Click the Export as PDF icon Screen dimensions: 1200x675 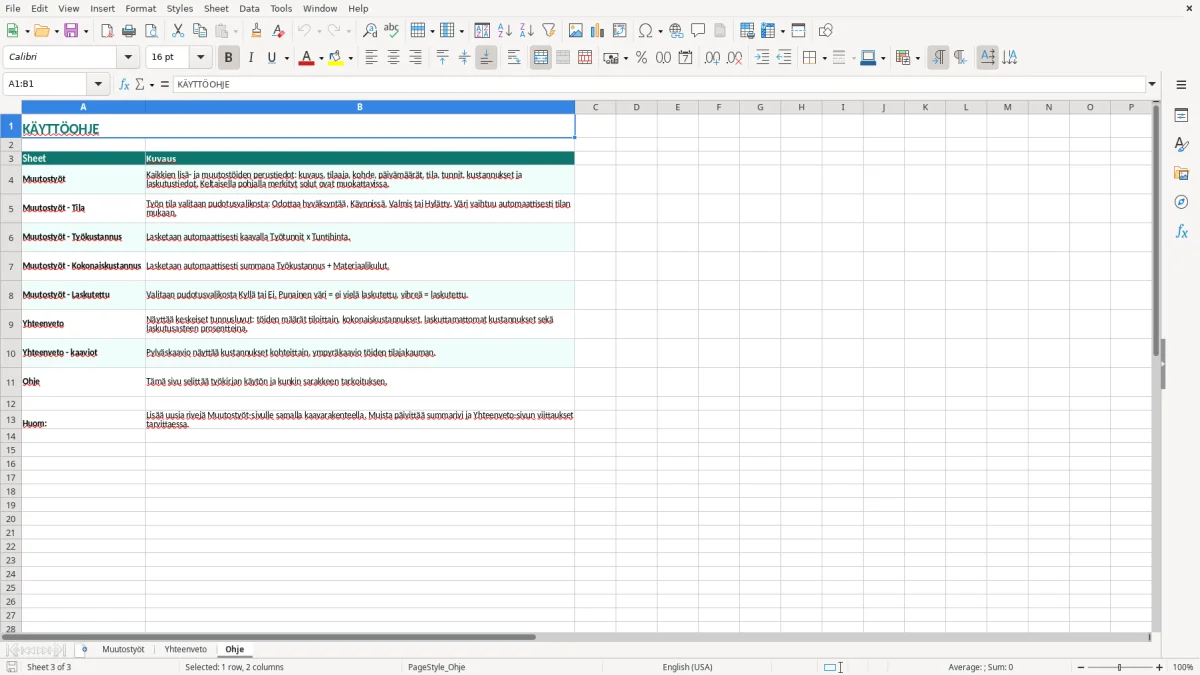click(x=107, y=31)
